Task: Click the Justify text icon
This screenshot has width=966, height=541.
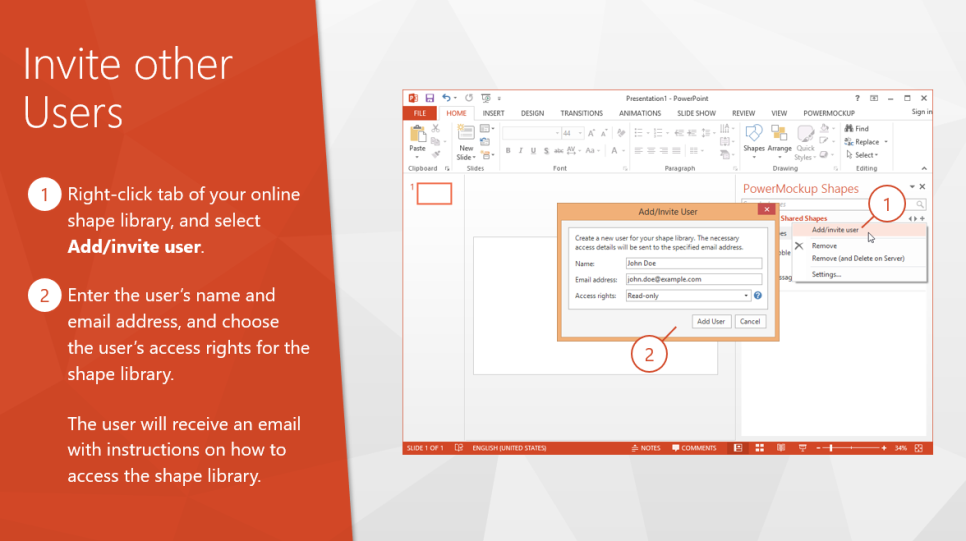Action: 676,150
